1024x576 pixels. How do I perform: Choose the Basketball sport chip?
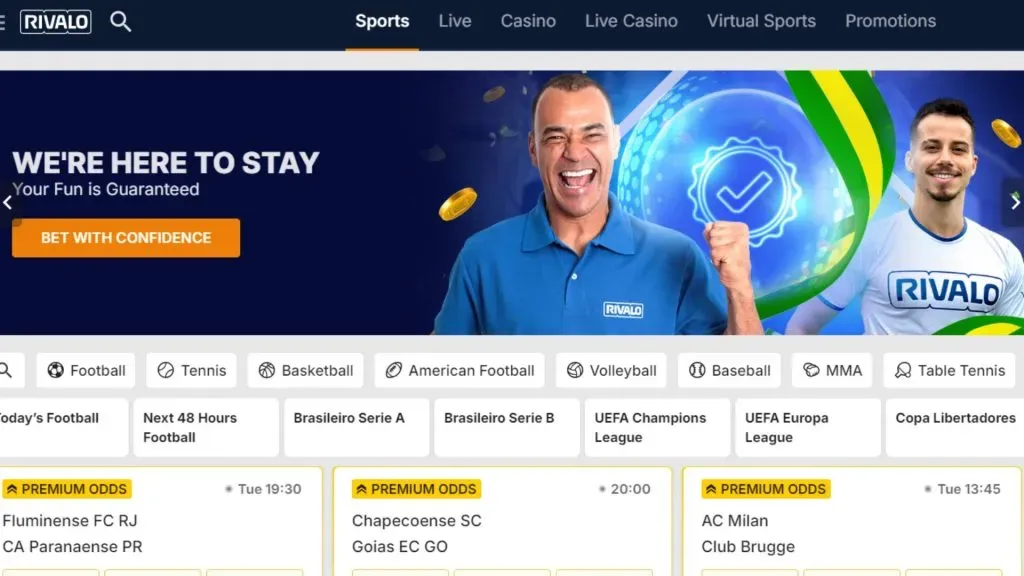coord(306,370)
